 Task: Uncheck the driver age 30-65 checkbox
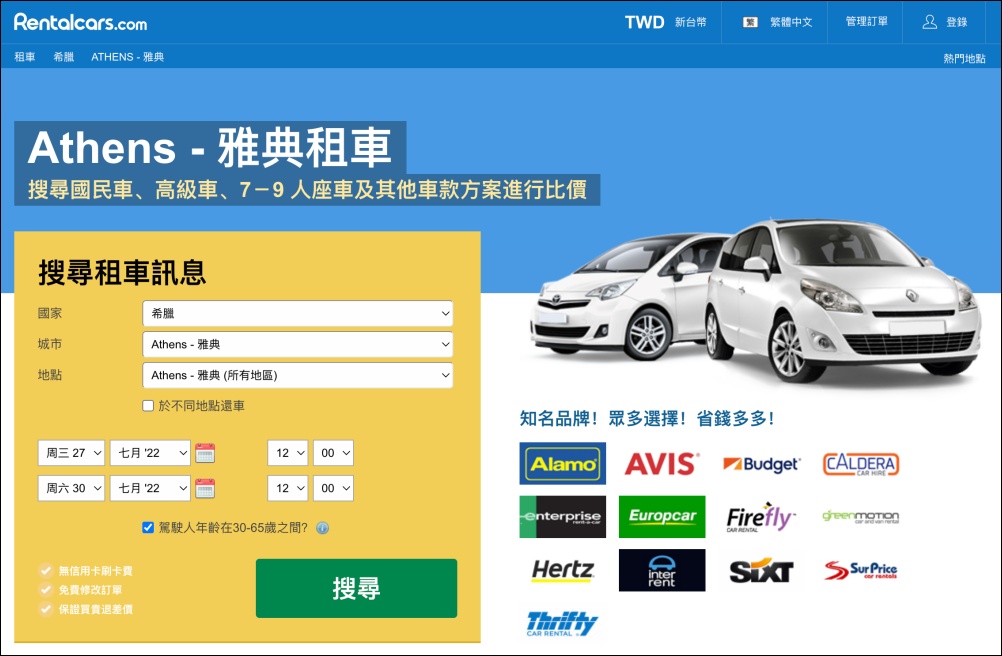pyautogui.click(x=148, y=528)
